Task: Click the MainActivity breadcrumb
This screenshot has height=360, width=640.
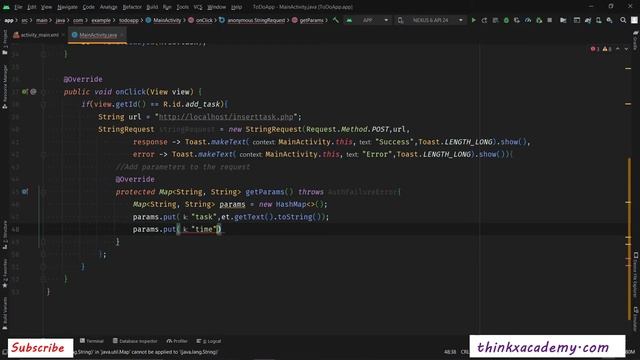Action: pos(163,20)
